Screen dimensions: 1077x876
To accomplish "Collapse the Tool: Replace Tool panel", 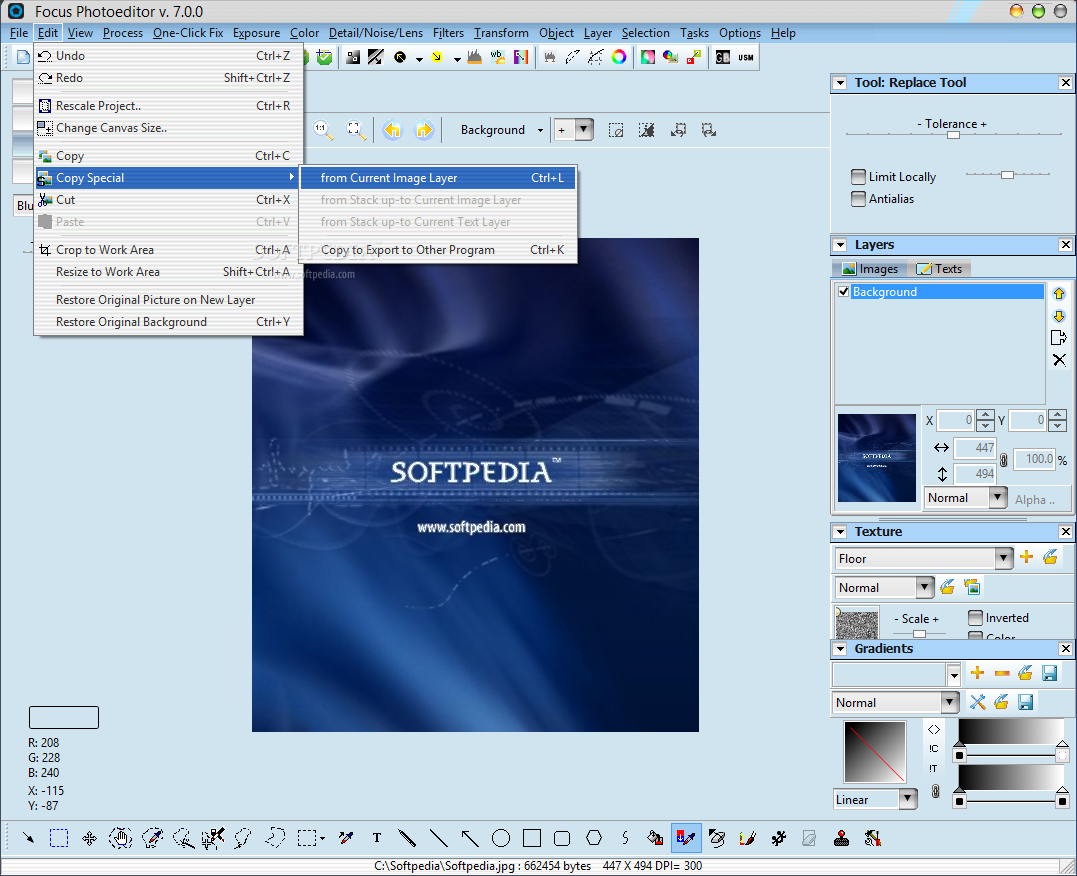I will coord(839,83).
